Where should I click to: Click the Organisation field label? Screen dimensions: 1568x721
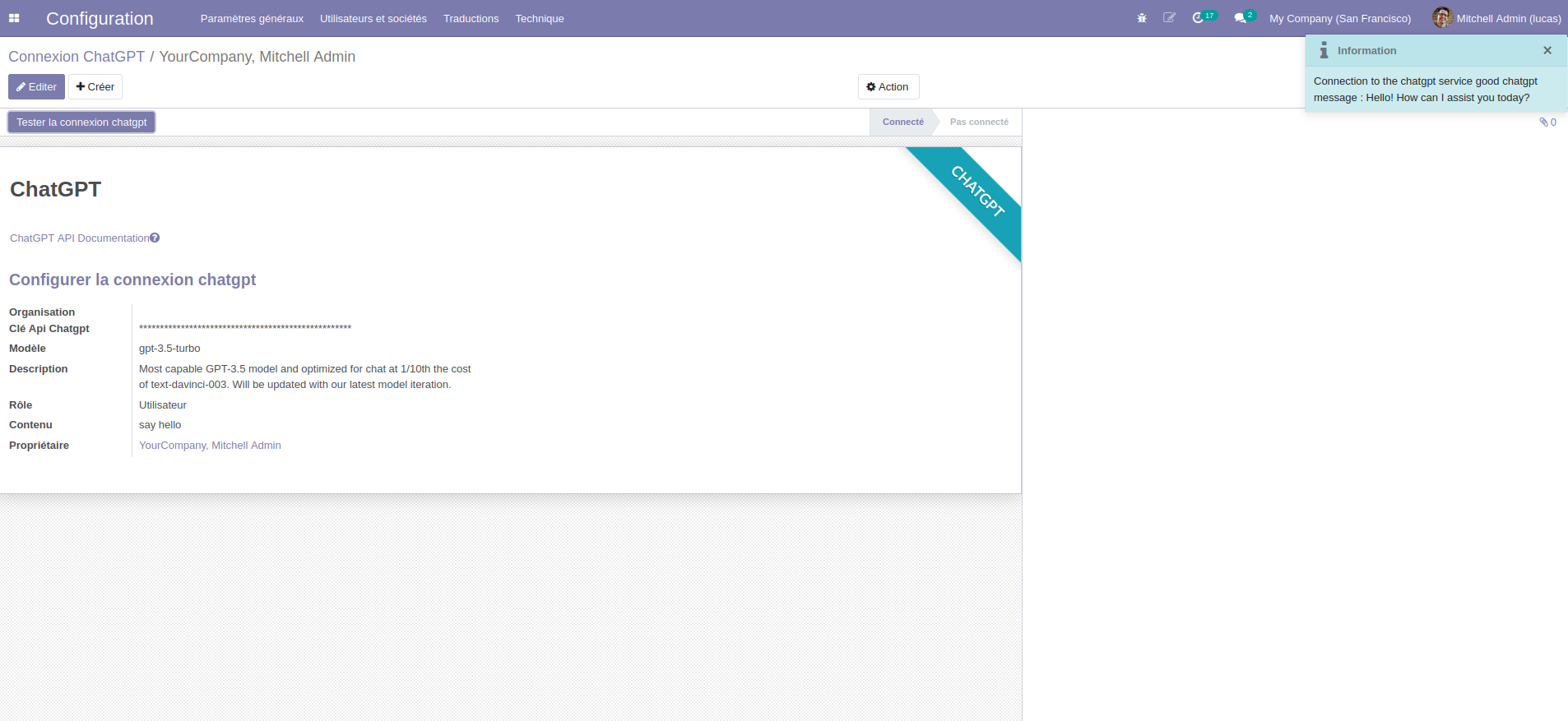point(42,312)
